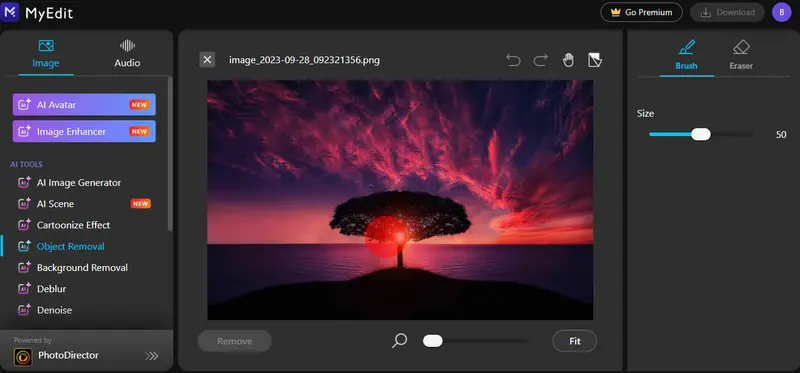800x373 pixels.
Task: Open the Image Enhancer tool
Action: [84, 132]
